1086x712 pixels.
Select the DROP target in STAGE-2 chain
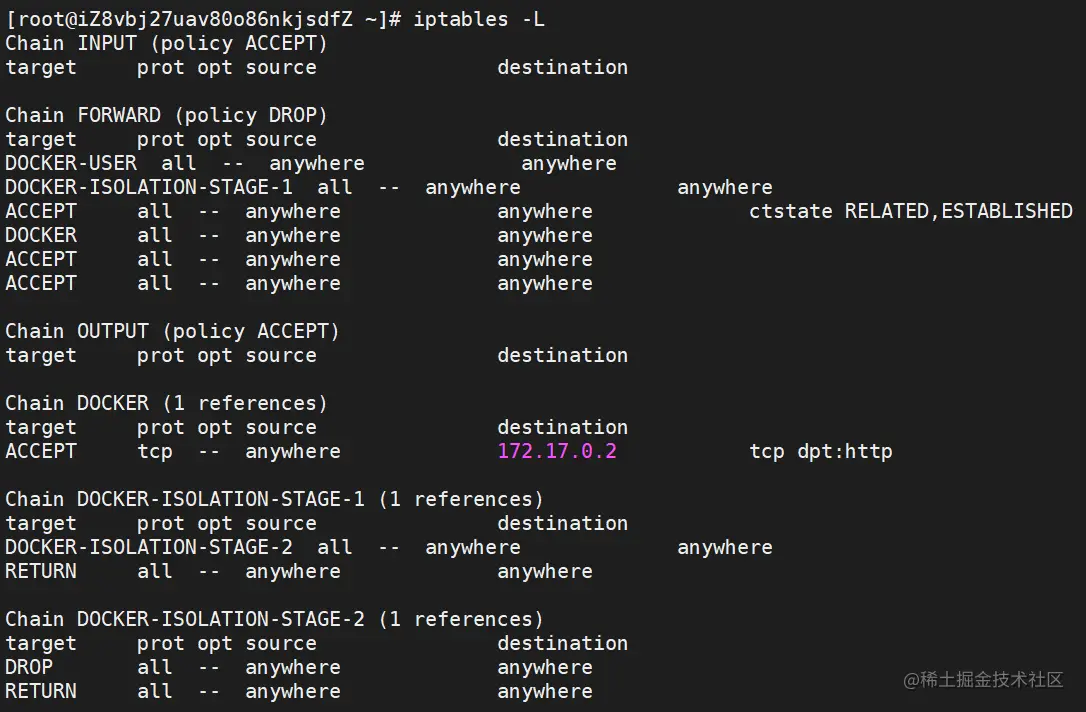(x=29, y=667)
